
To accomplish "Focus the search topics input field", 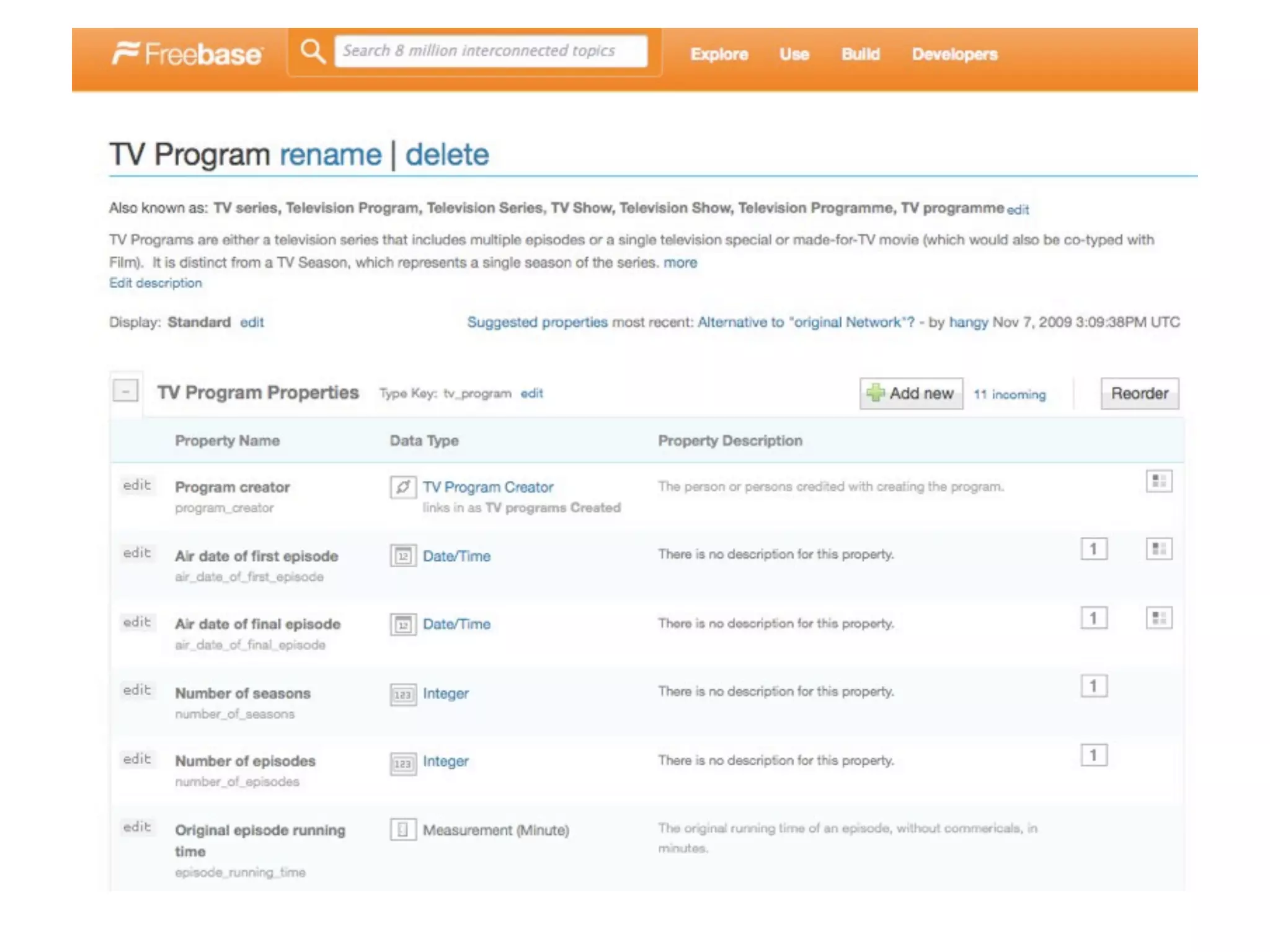I will (x=490, y=51).
